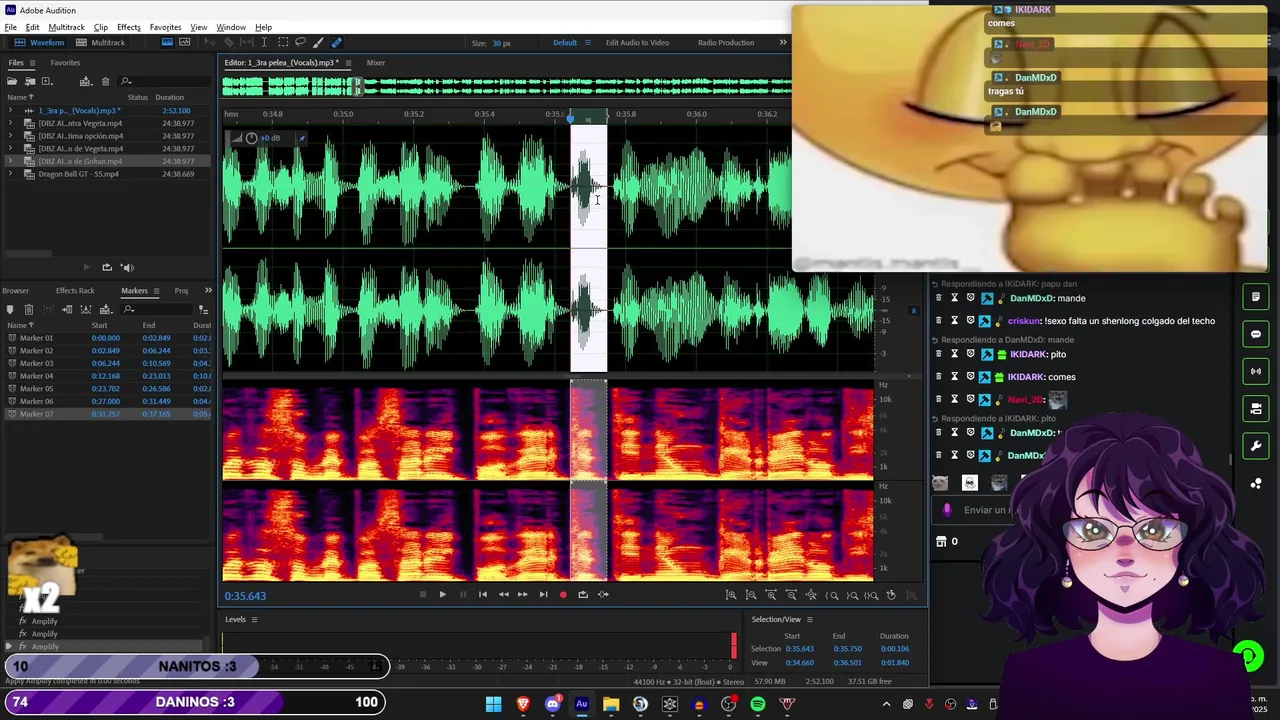Zoom in amplitude icon
Image resolution: width=1280 pixels, height=720 pixels.
pos(731,595)
